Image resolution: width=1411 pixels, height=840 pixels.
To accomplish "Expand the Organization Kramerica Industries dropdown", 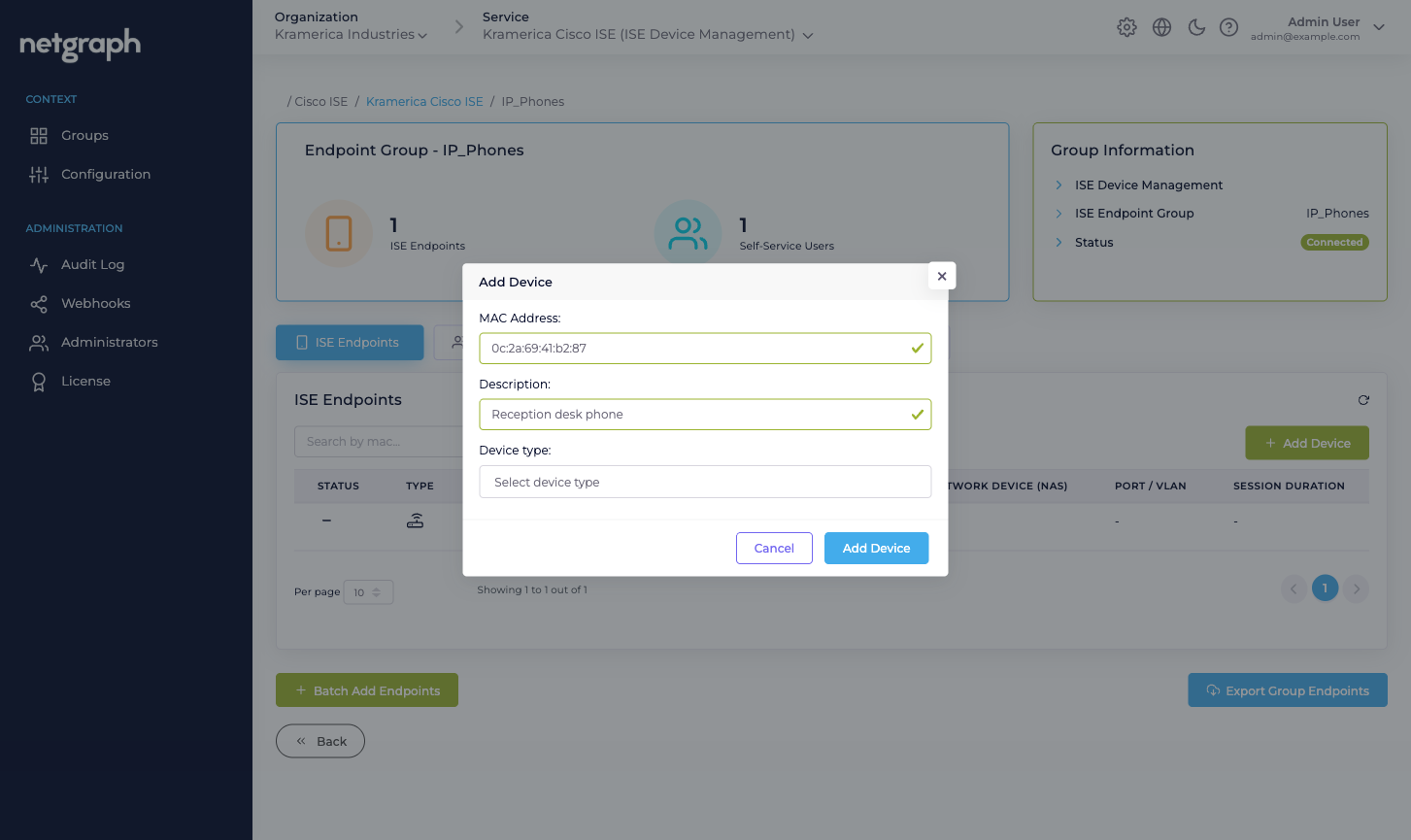I will (351, 34).
